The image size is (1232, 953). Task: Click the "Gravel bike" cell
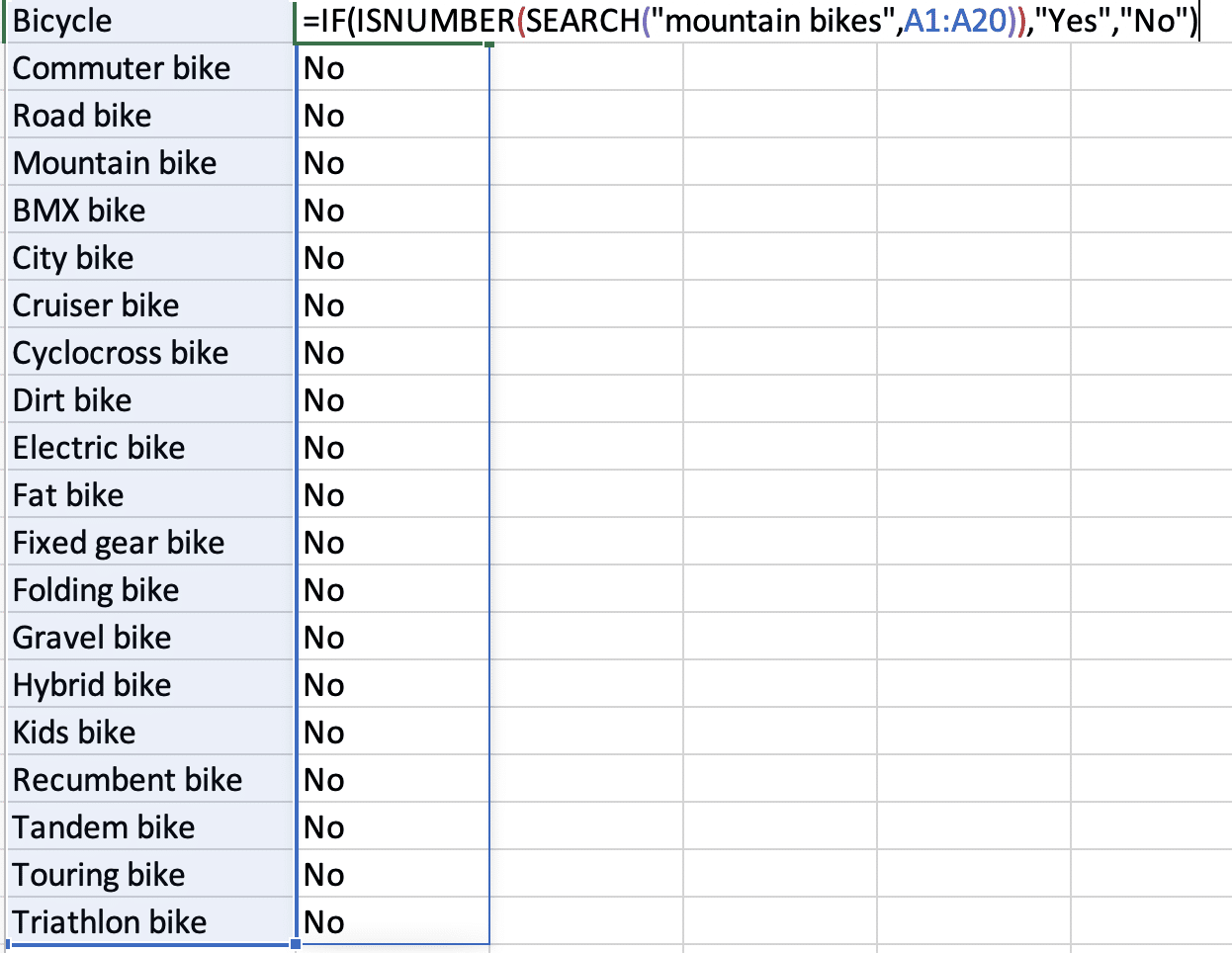[148, 638]
